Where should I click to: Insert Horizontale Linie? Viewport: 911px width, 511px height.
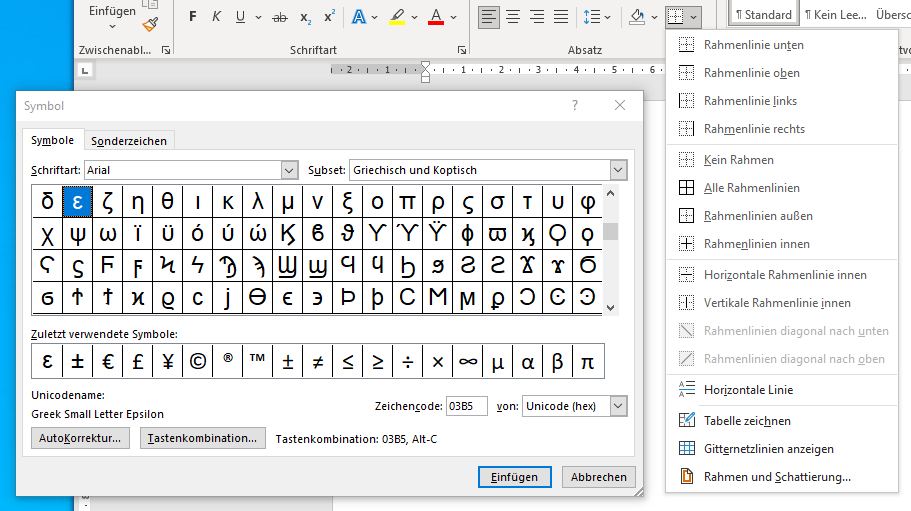[x=781, y=390]
